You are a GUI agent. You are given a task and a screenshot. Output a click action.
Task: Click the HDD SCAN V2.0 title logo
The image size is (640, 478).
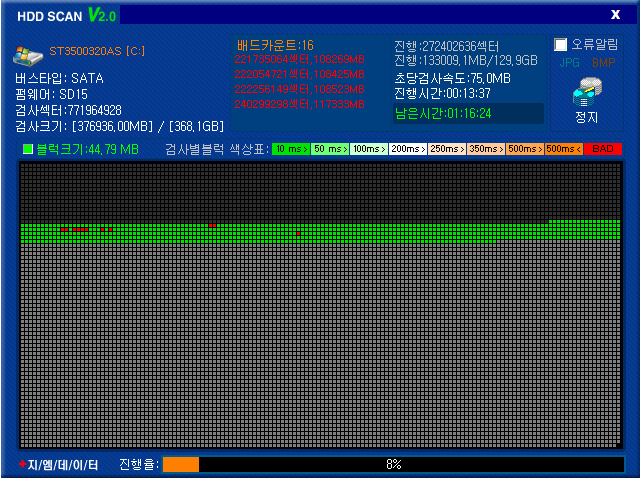pyautogui.click(x=67, y=16)
